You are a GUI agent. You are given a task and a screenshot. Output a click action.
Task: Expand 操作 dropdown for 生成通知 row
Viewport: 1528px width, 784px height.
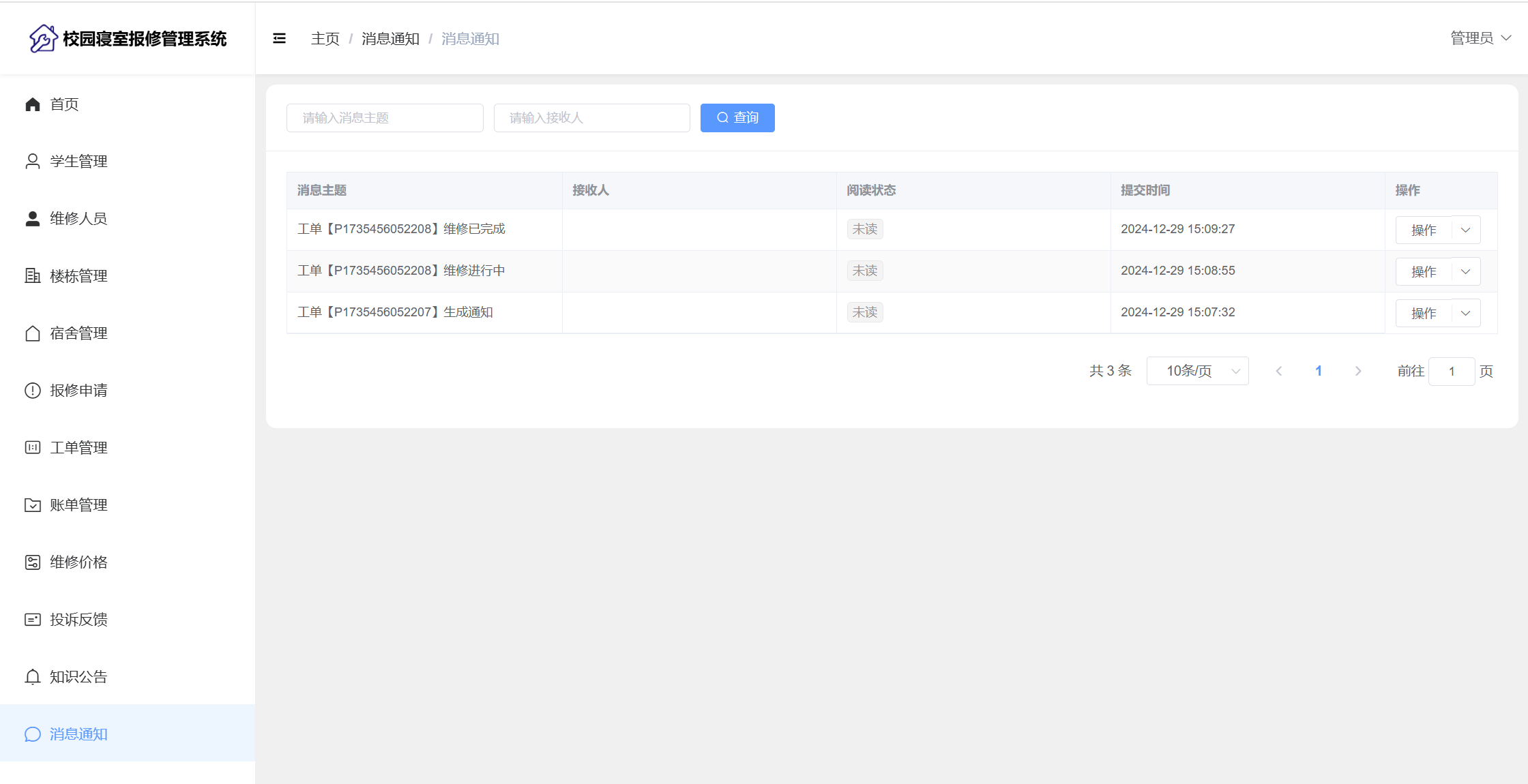1465,314
